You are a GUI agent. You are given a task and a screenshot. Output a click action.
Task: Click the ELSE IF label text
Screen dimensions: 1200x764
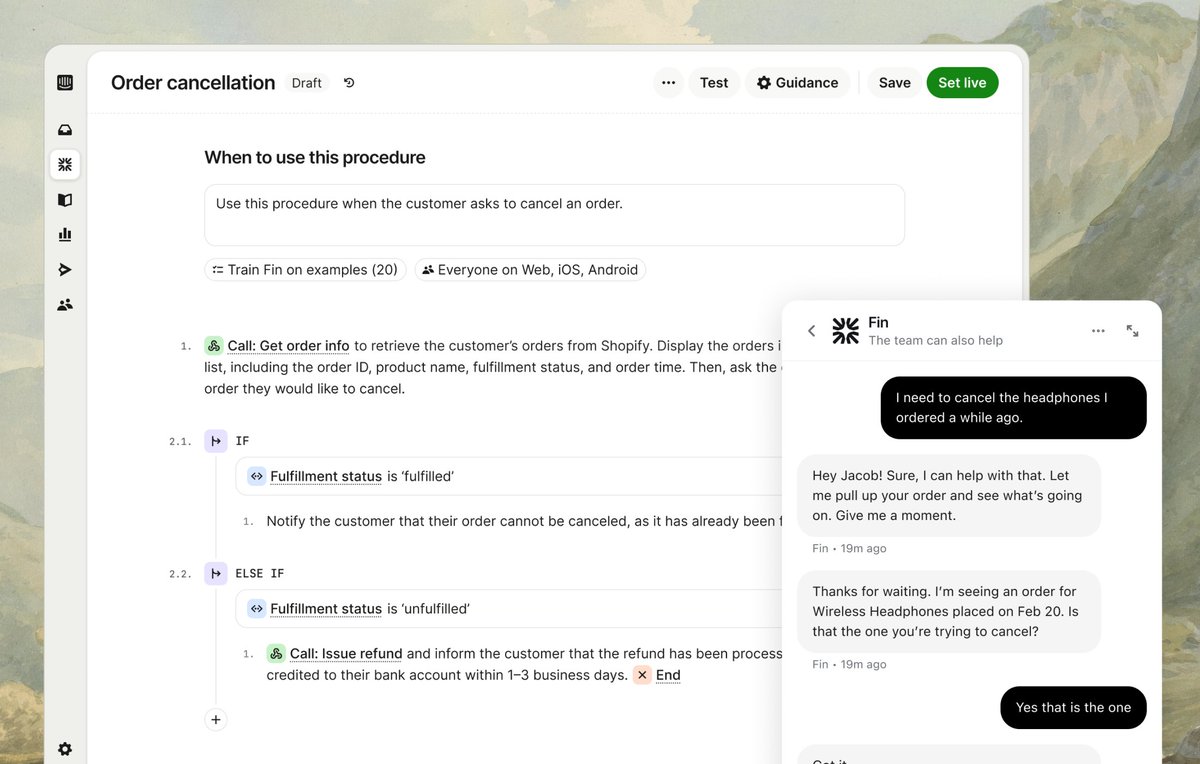click(259, 574)
